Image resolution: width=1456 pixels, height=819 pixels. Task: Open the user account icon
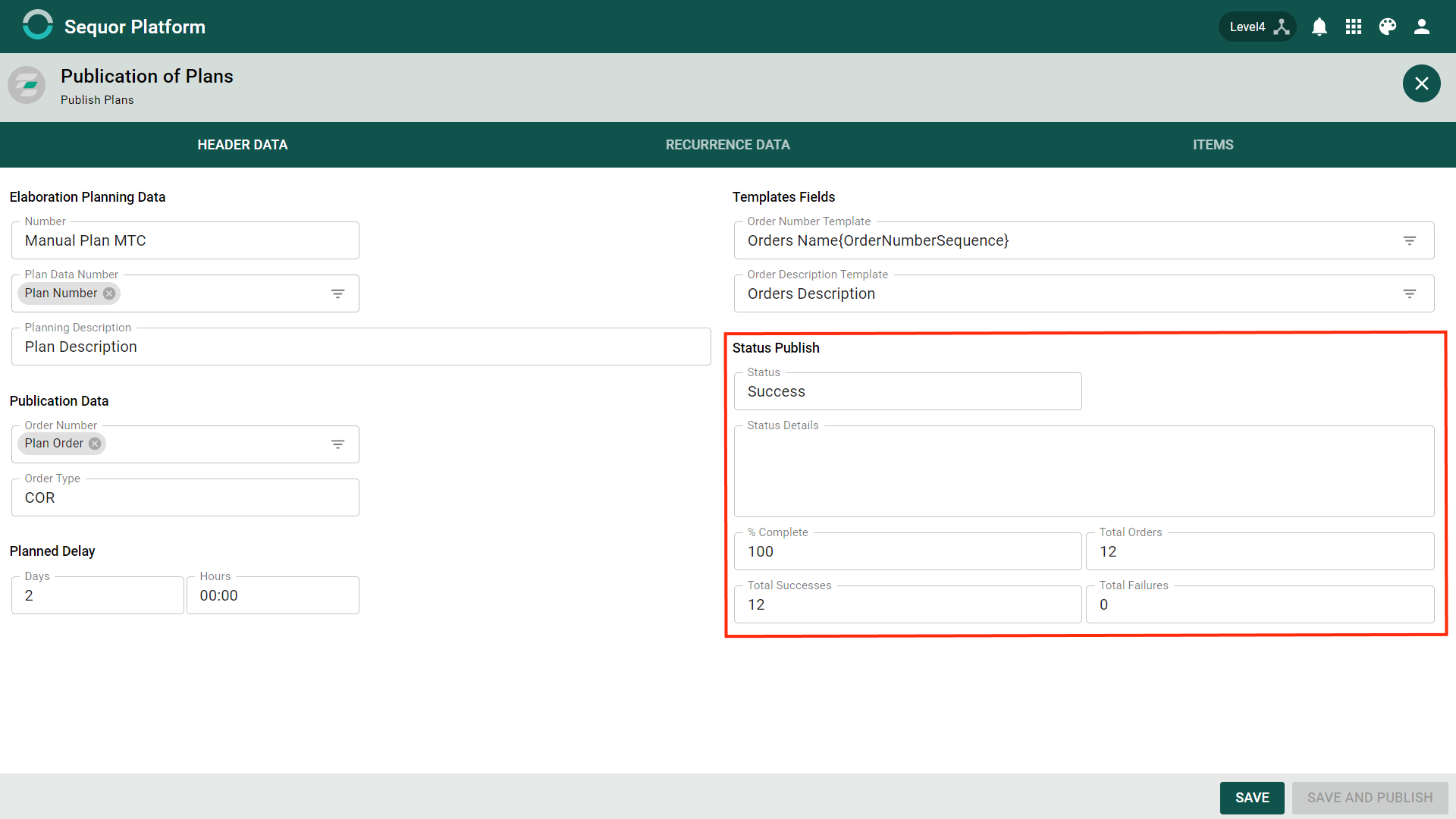pyautogui.click(x=1422, y=27)
